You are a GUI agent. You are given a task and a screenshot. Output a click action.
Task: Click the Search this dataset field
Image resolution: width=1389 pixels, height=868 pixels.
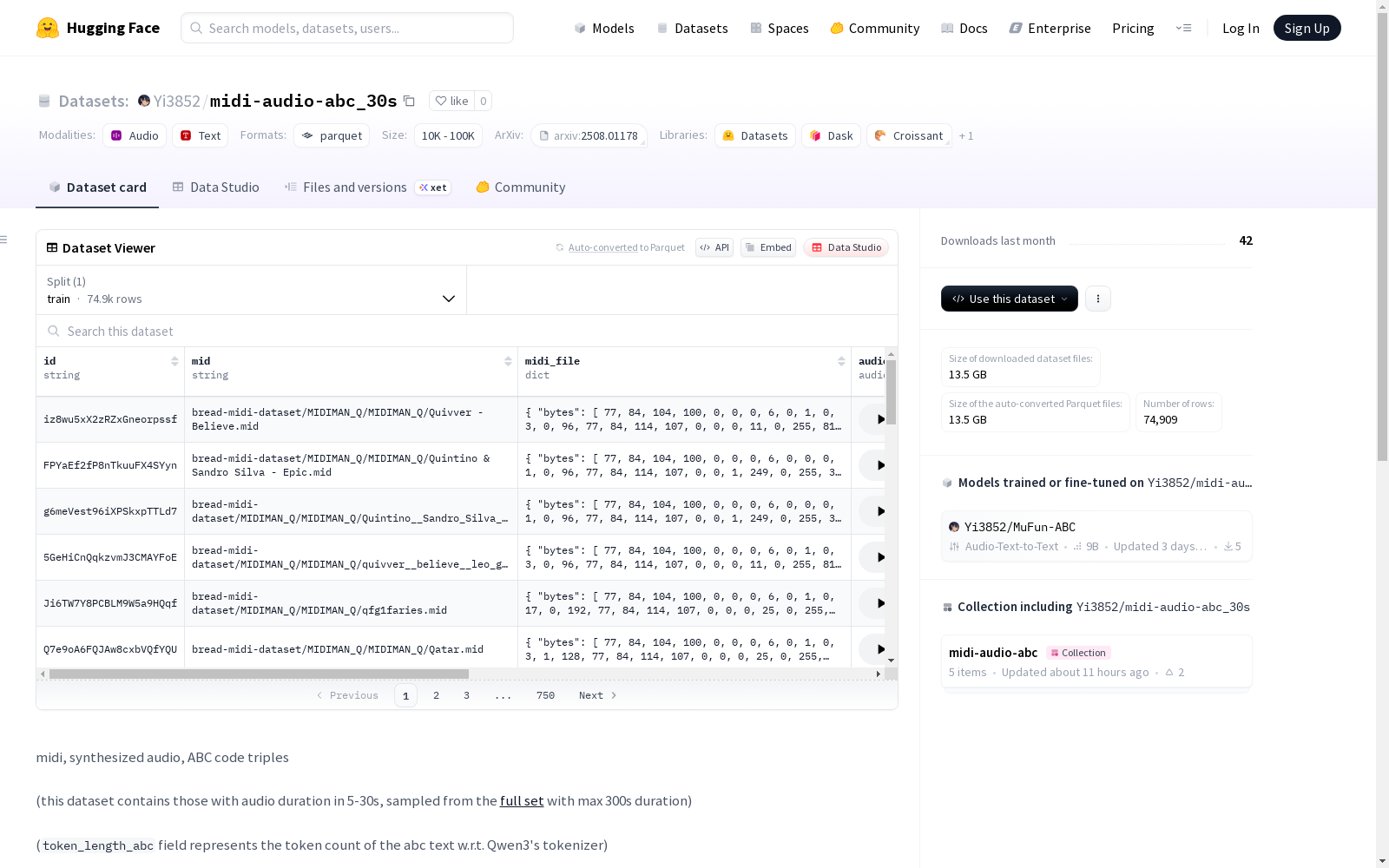point(467,331)
